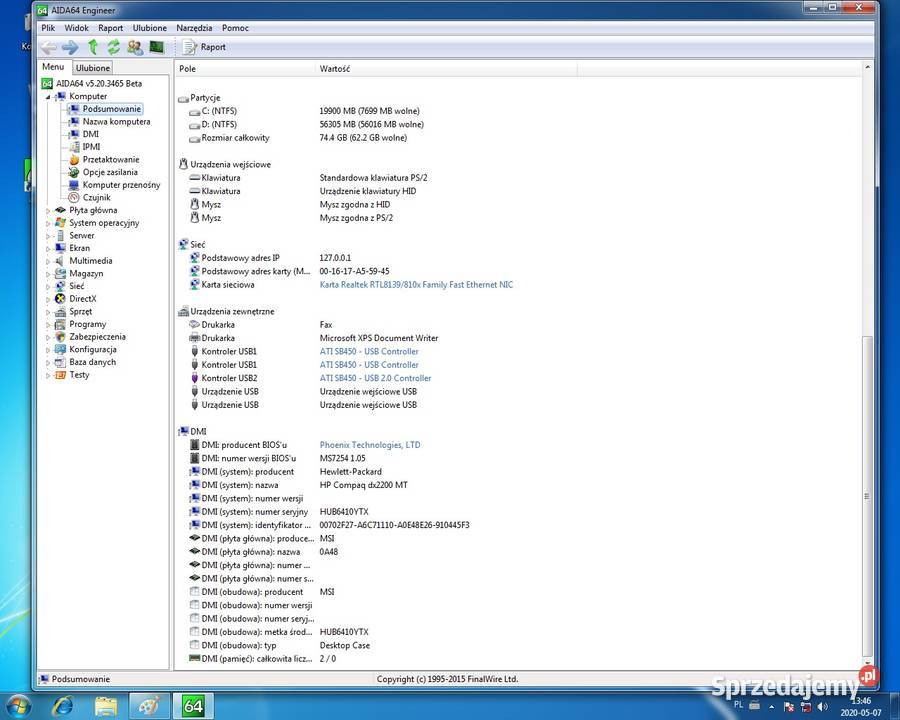
Task: Open Internet Explorer from the taskbar
Action: click(63, 706)
